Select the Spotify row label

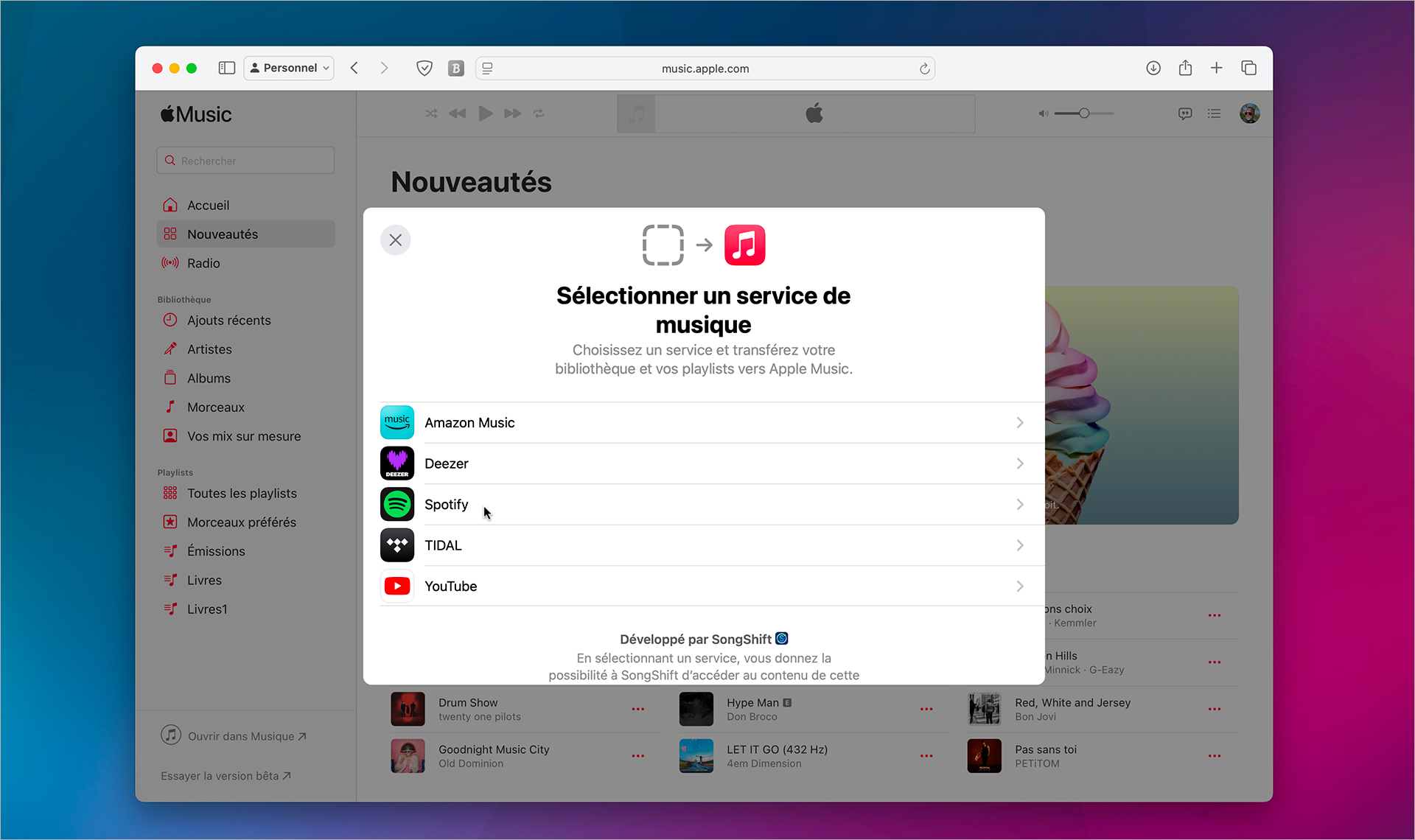pyautogui.click(x=446, y=505)
